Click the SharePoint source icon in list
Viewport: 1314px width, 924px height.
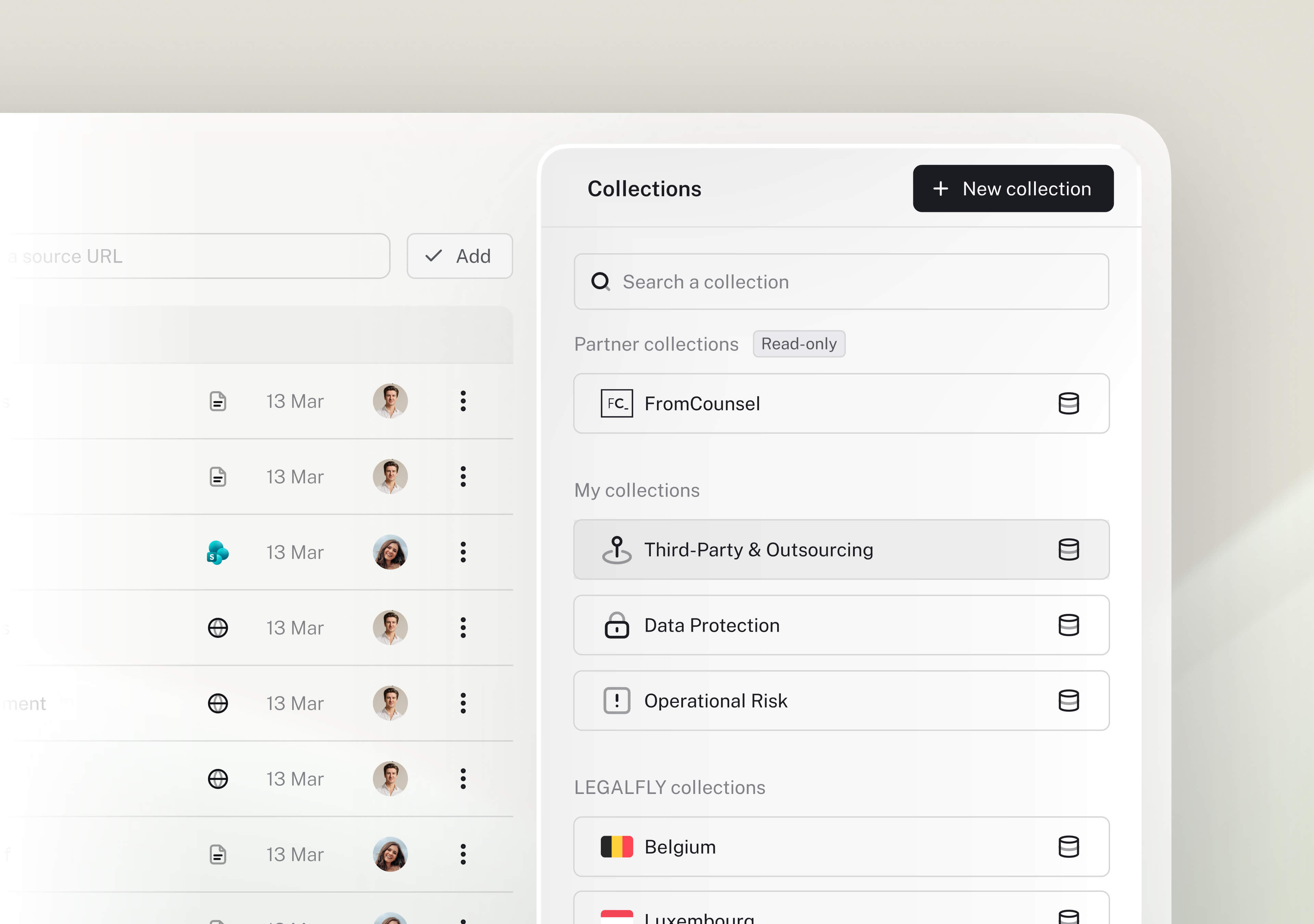218,552
